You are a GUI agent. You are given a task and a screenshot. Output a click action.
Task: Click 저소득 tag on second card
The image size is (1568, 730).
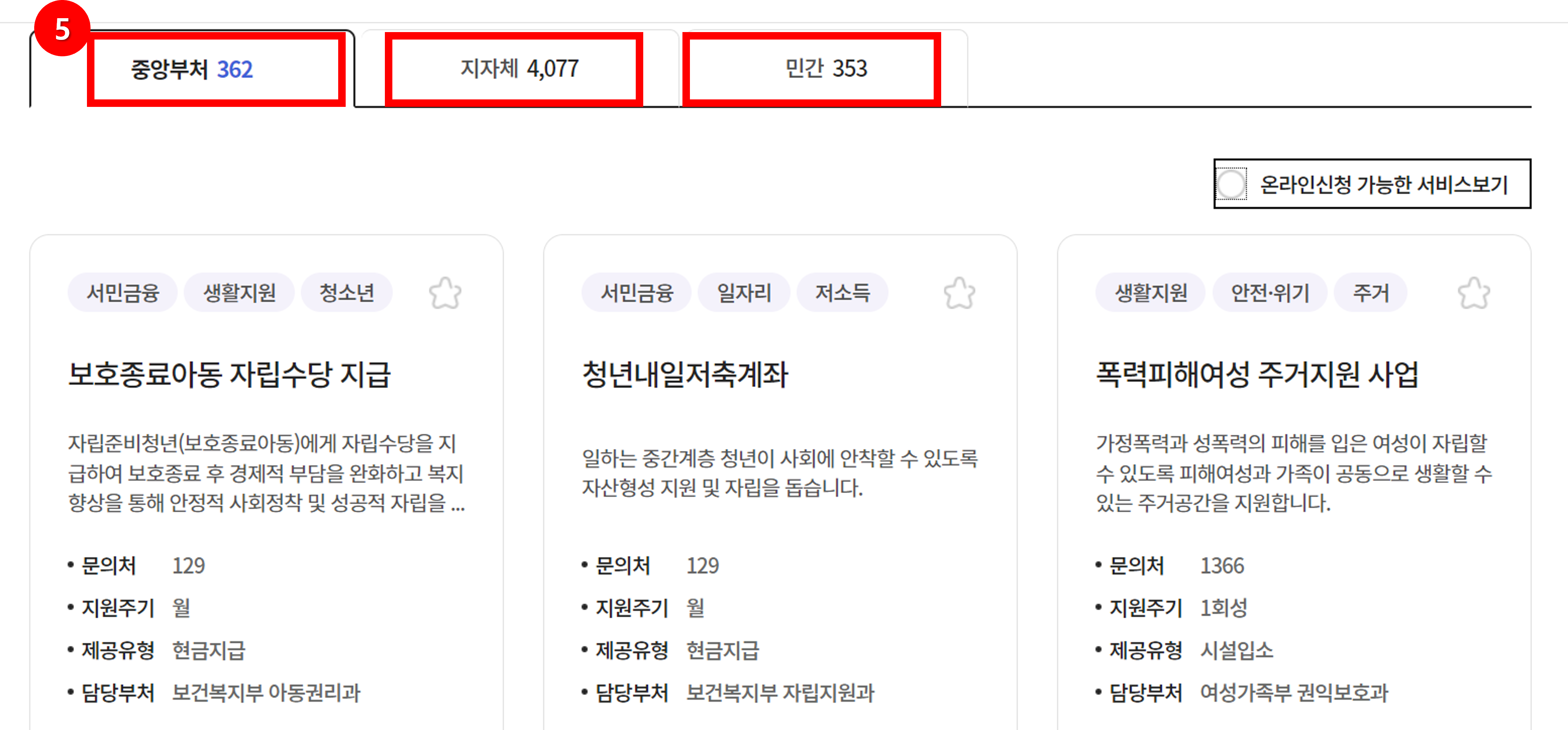(842, 292)
